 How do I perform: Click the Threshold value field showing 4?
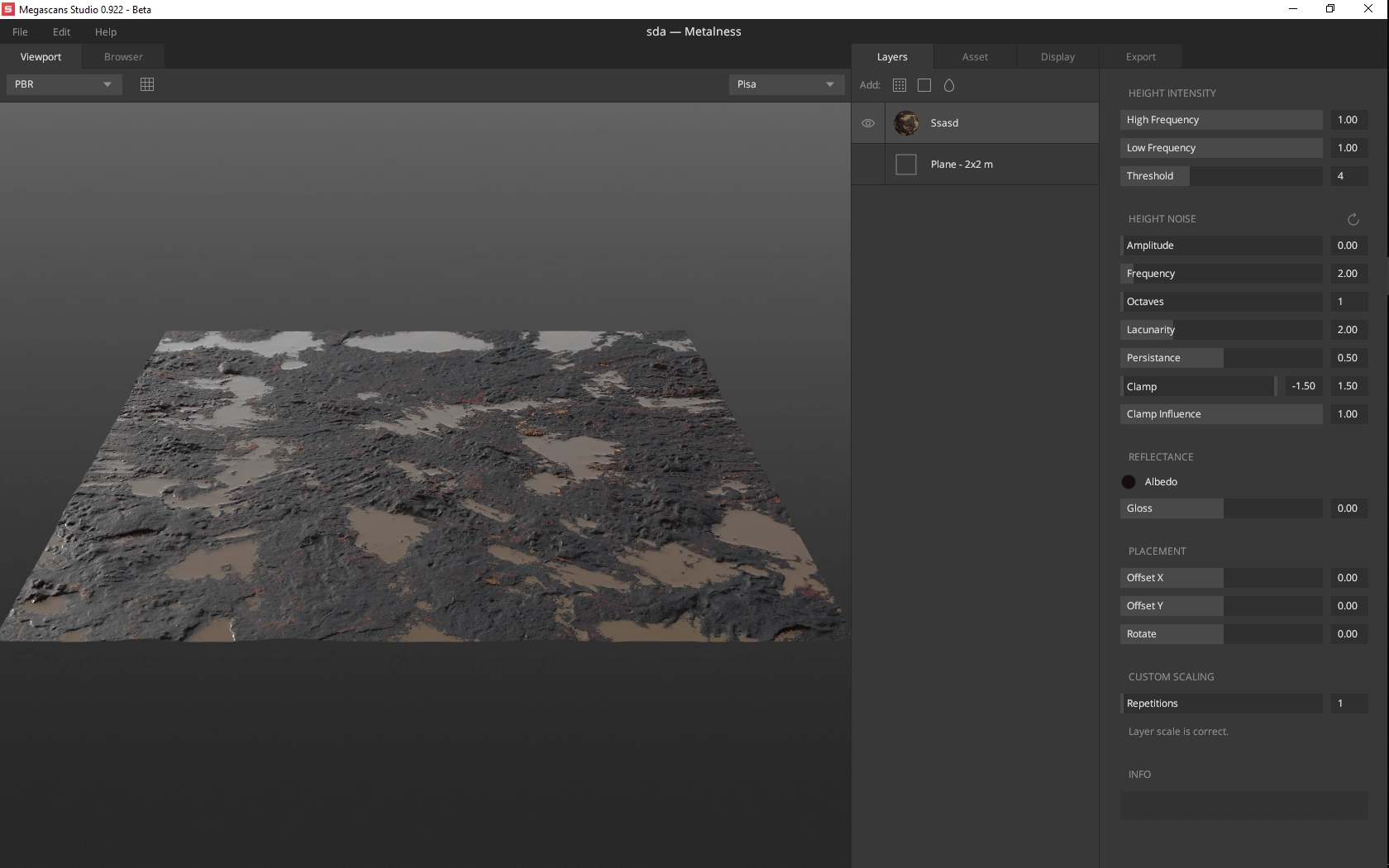point(1349,176)
